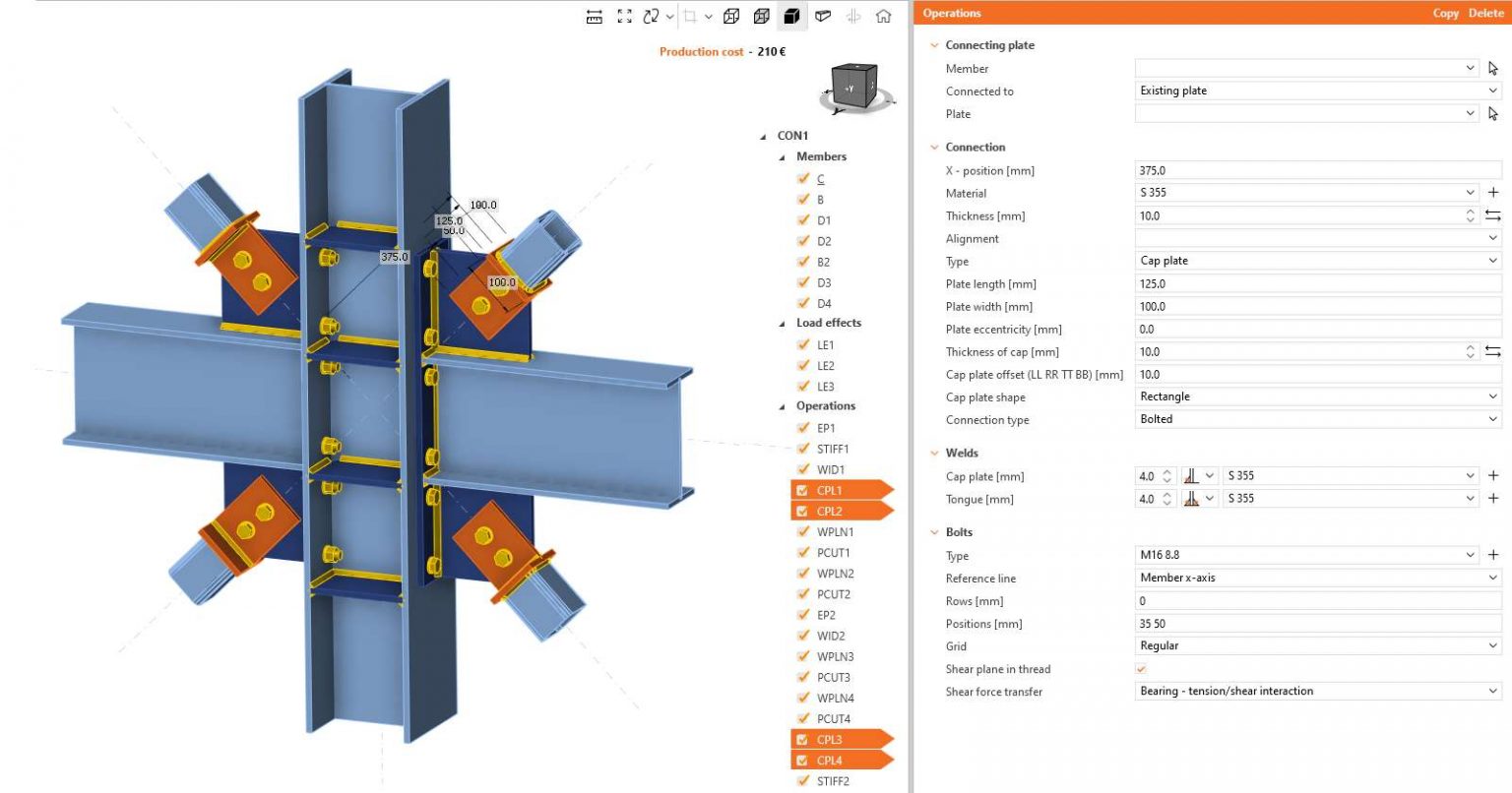This screenshot has width=1512, height=793.
Task: Copy the current operation
Action: click(1445, 13)
